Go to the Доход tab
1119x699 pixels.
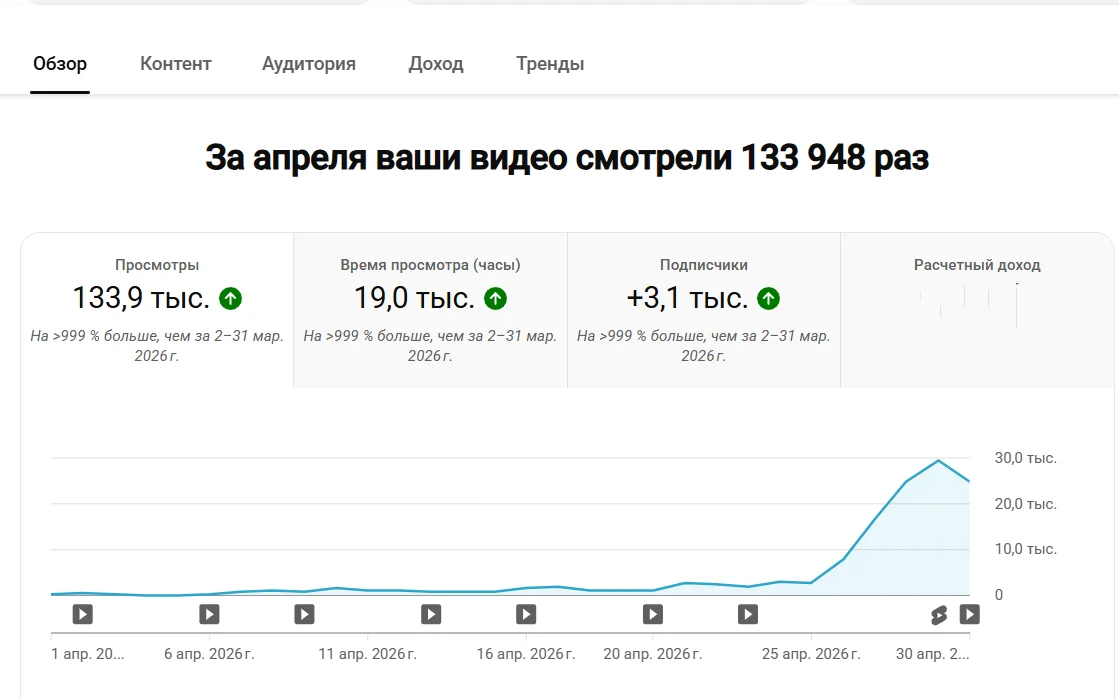point(436,64)
